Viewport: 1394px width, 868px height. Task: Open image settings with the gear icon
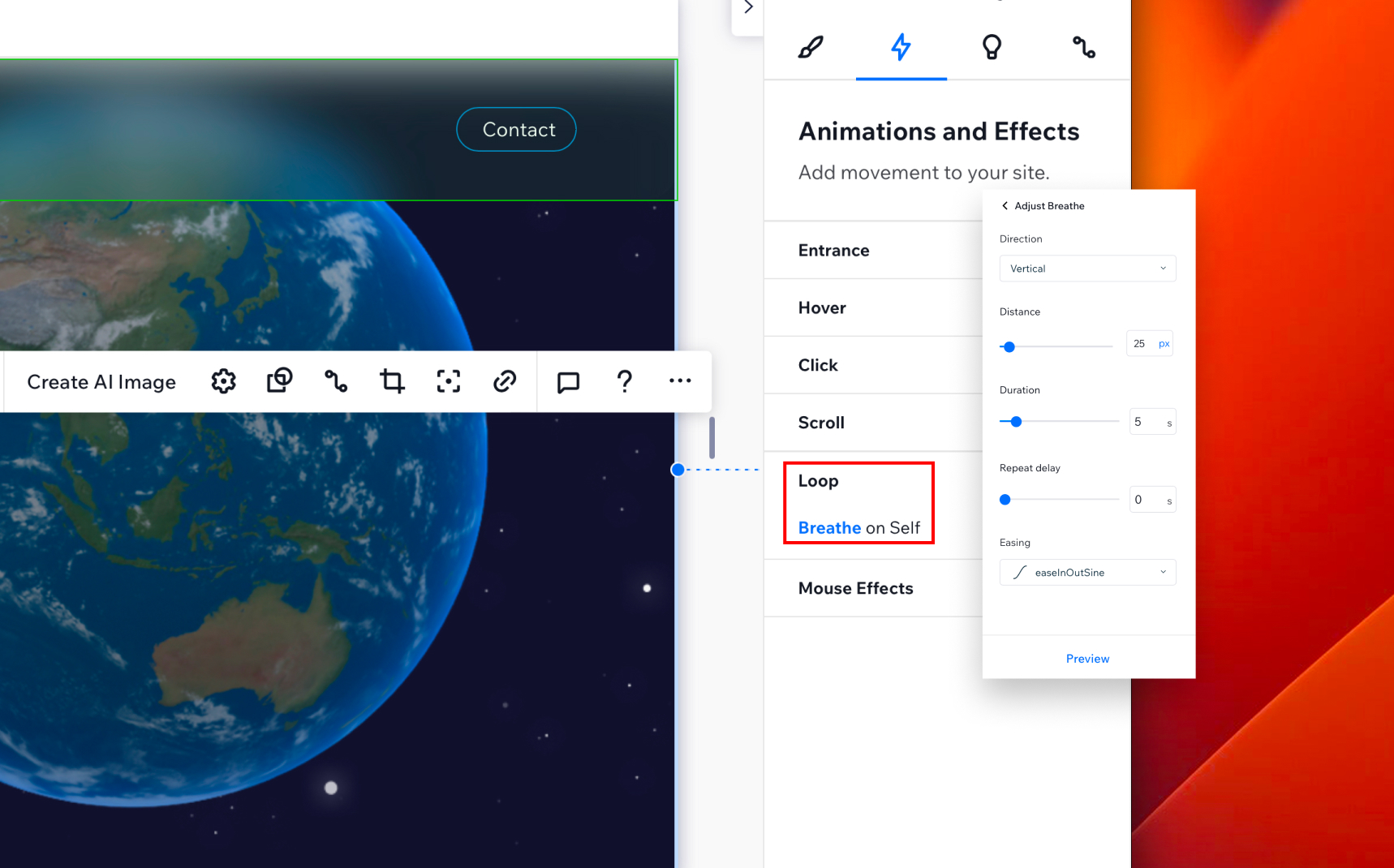(223, 381)
